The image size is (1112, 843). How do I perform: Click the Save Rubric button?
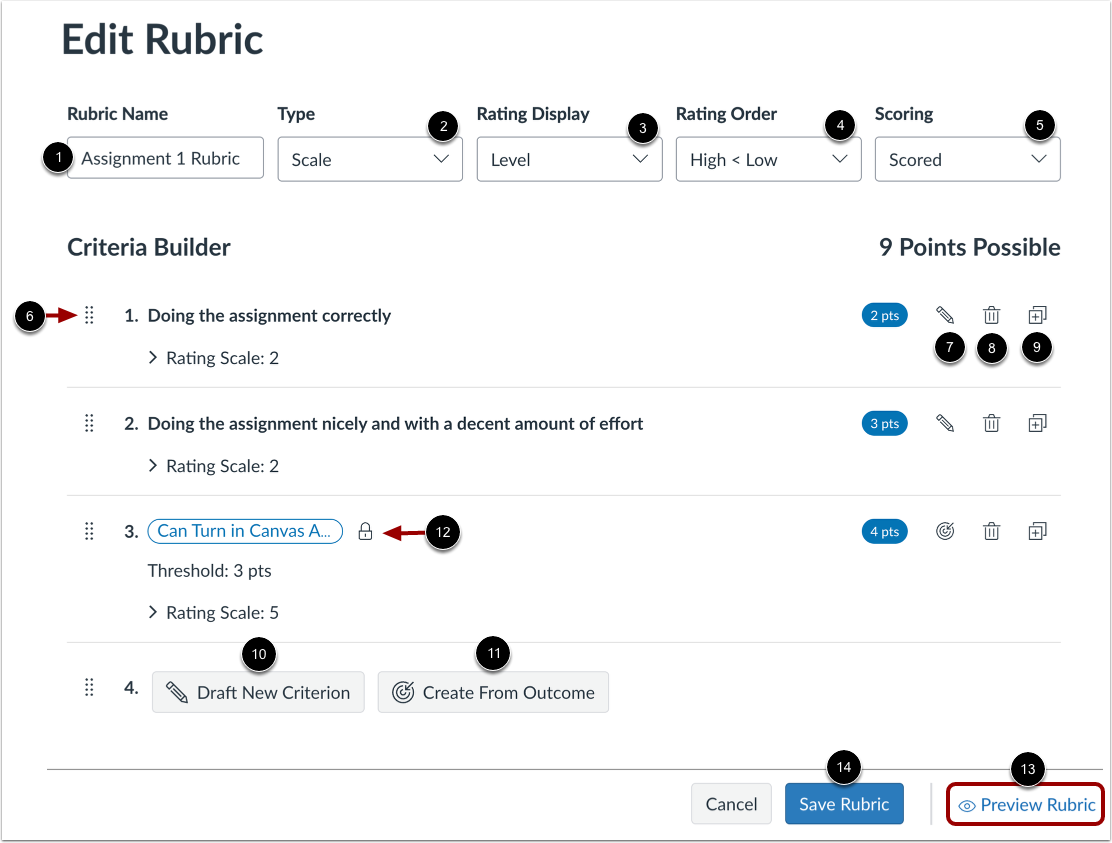point(844,803)
